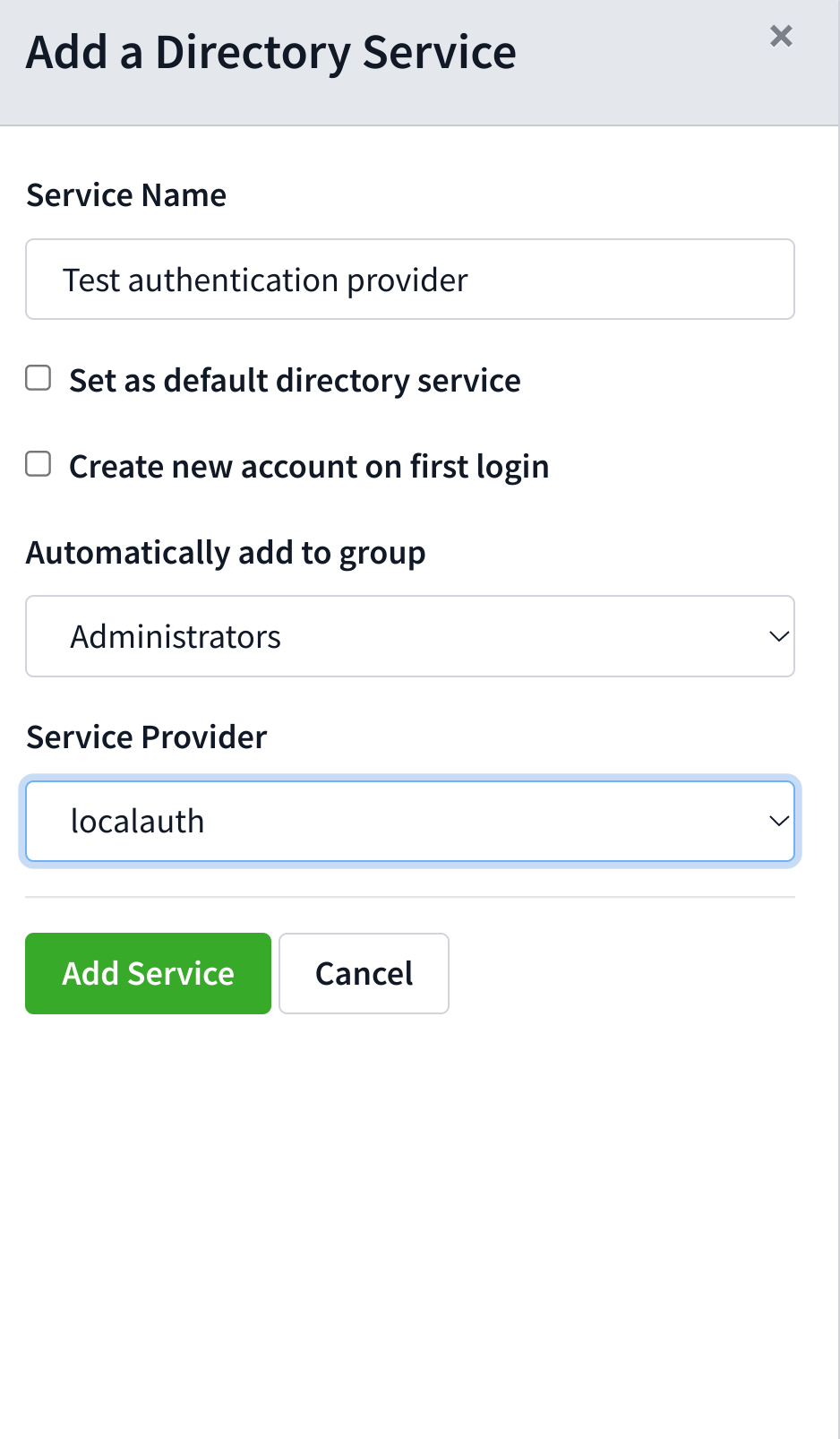Click the 'Test authentication provider' text in field
The image size is (840, 1439).
(265, 280)
